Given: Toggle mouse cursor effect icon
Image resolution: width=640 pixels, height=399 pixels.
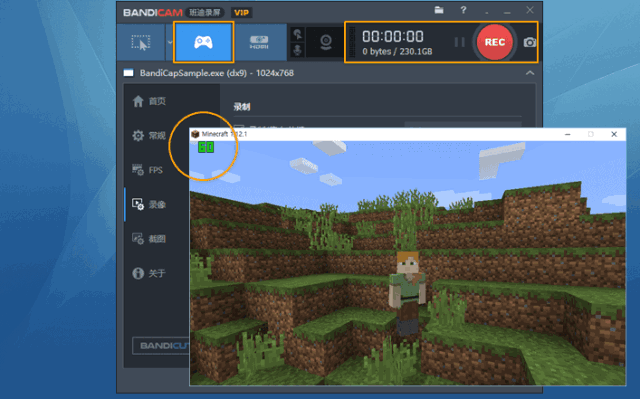Looking at the screenshot, I should pos(298,34).
